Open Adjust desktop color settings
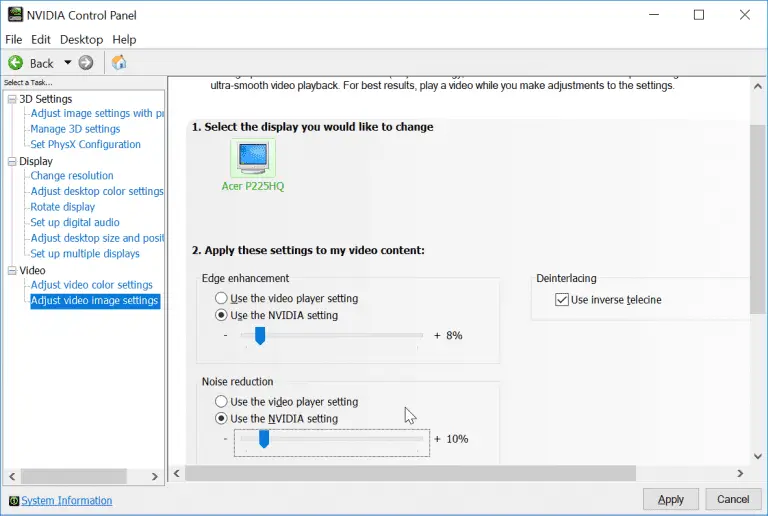768x516 pixels. [97, 191]
